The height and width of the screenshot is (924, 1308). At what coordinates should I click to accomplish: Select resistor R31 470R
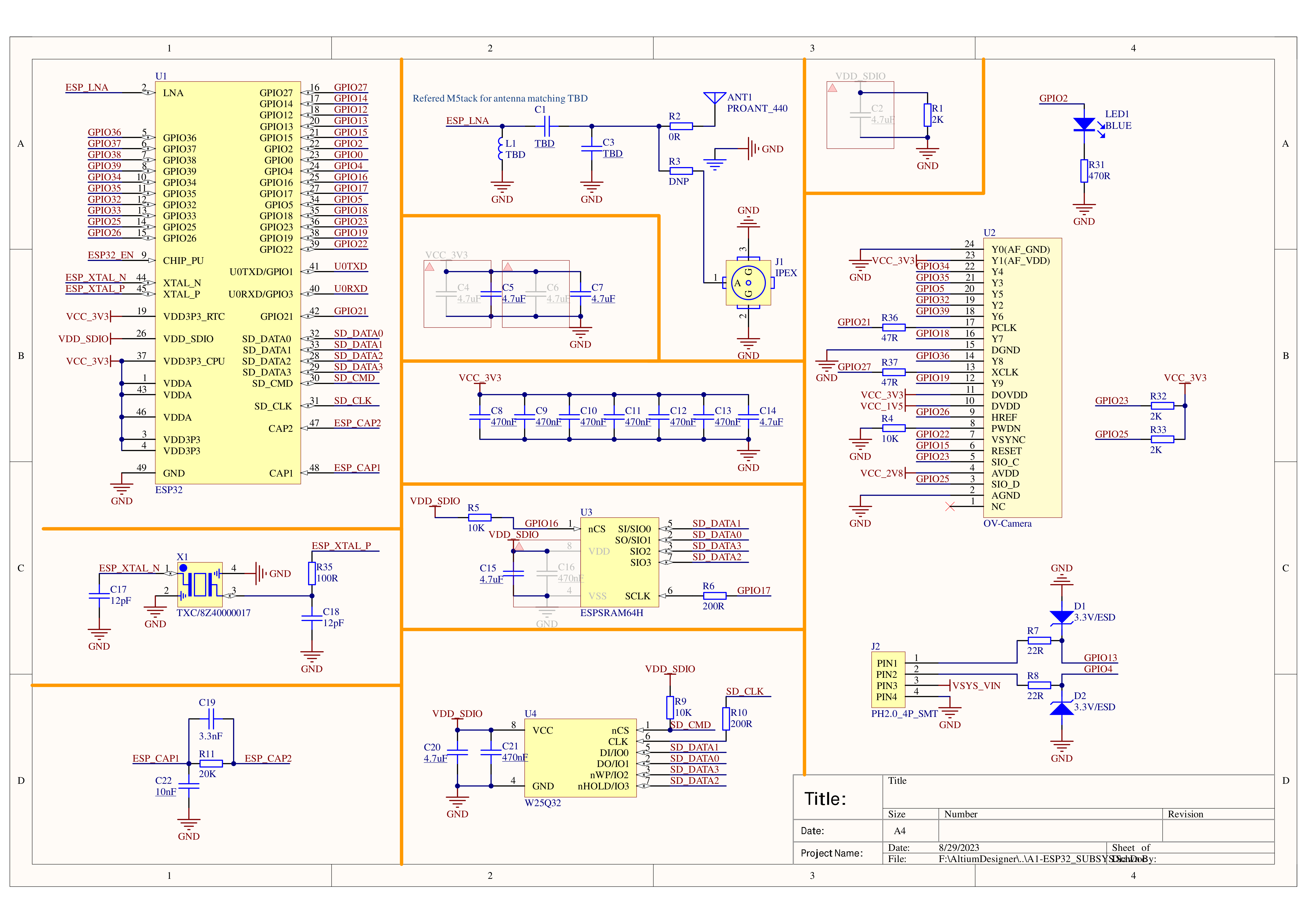pyautogui.click(x=1084, y=171)
